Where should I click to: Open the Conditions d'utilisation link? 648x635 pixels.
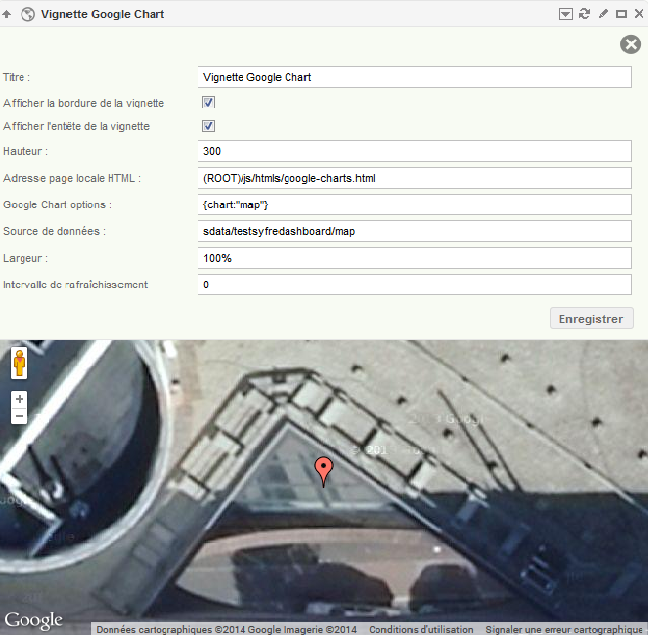click(421, 629)
